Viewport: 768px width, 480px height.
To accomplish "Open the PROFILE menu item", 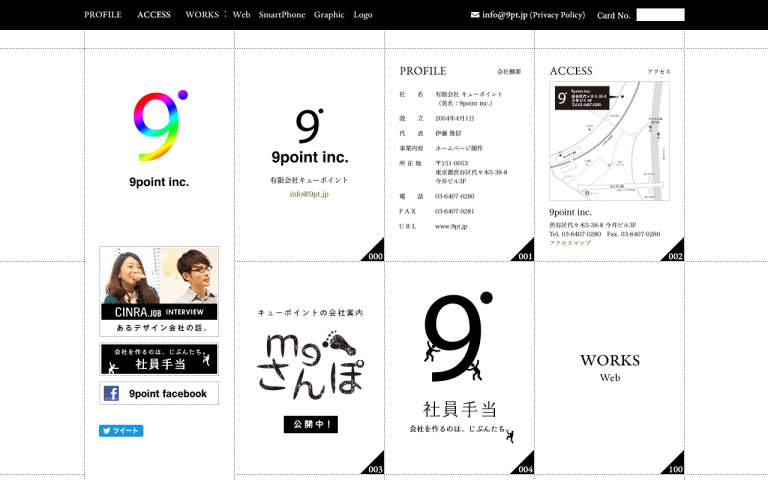I will (102, 15).
